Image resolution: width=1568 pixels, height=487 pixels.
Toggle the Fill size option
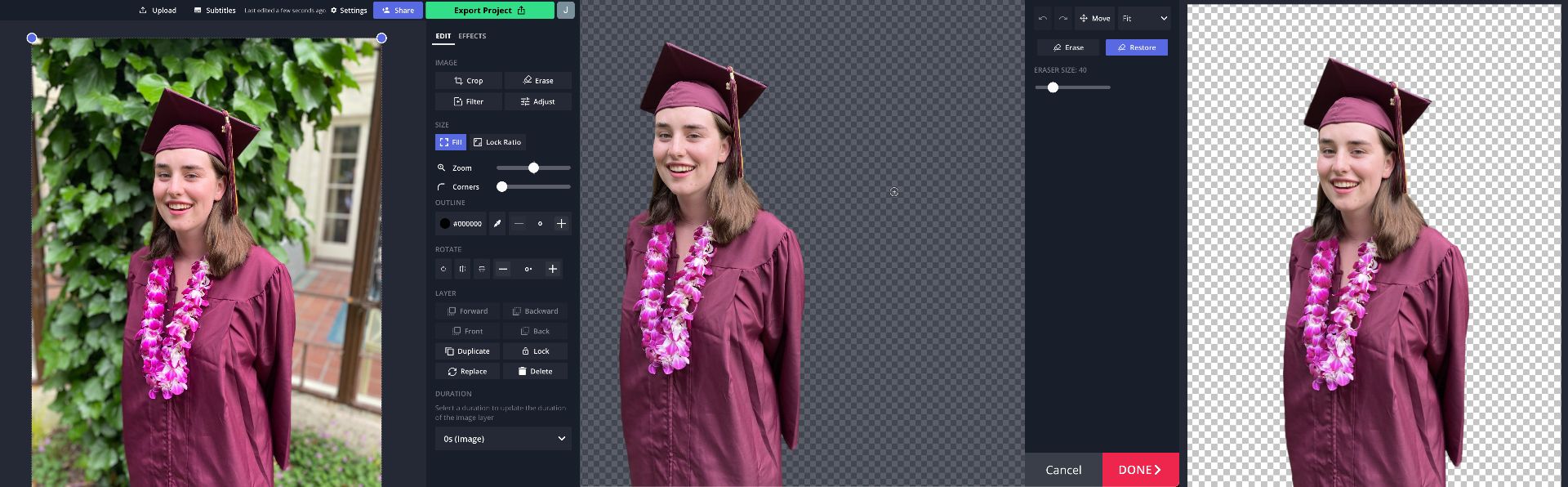(x=450, y=142)
